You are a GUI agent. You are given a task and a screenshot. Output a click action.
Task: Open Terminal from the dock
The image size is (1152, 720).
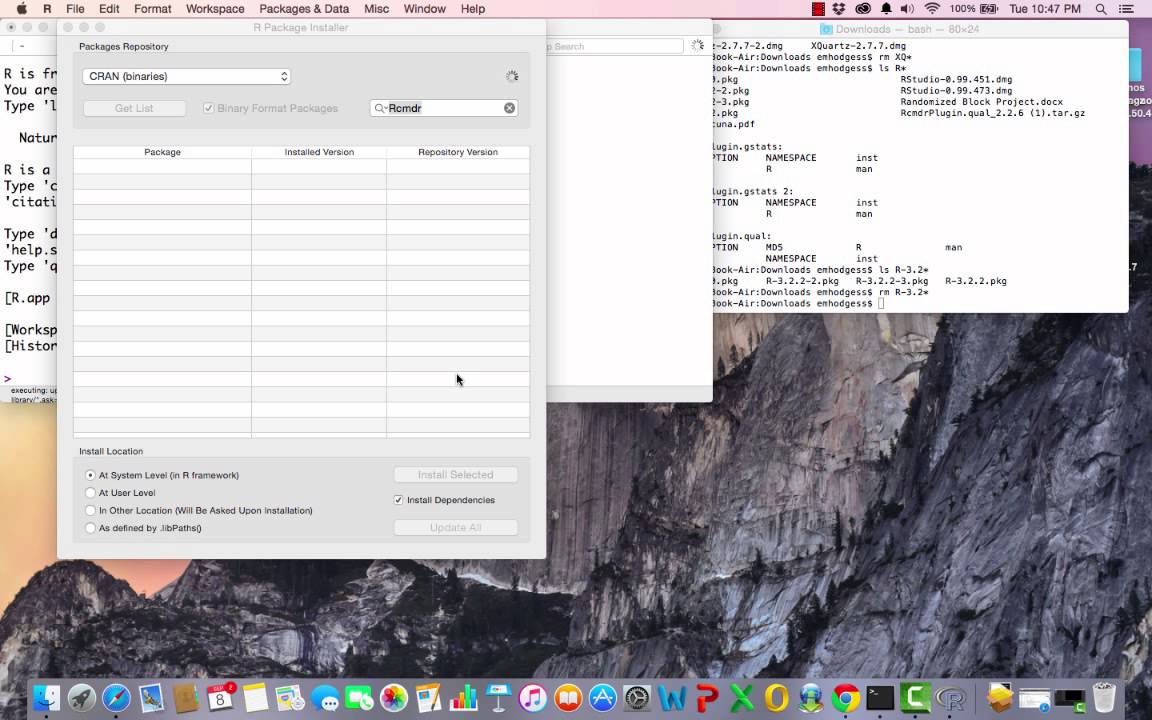(x=880, y=698)
